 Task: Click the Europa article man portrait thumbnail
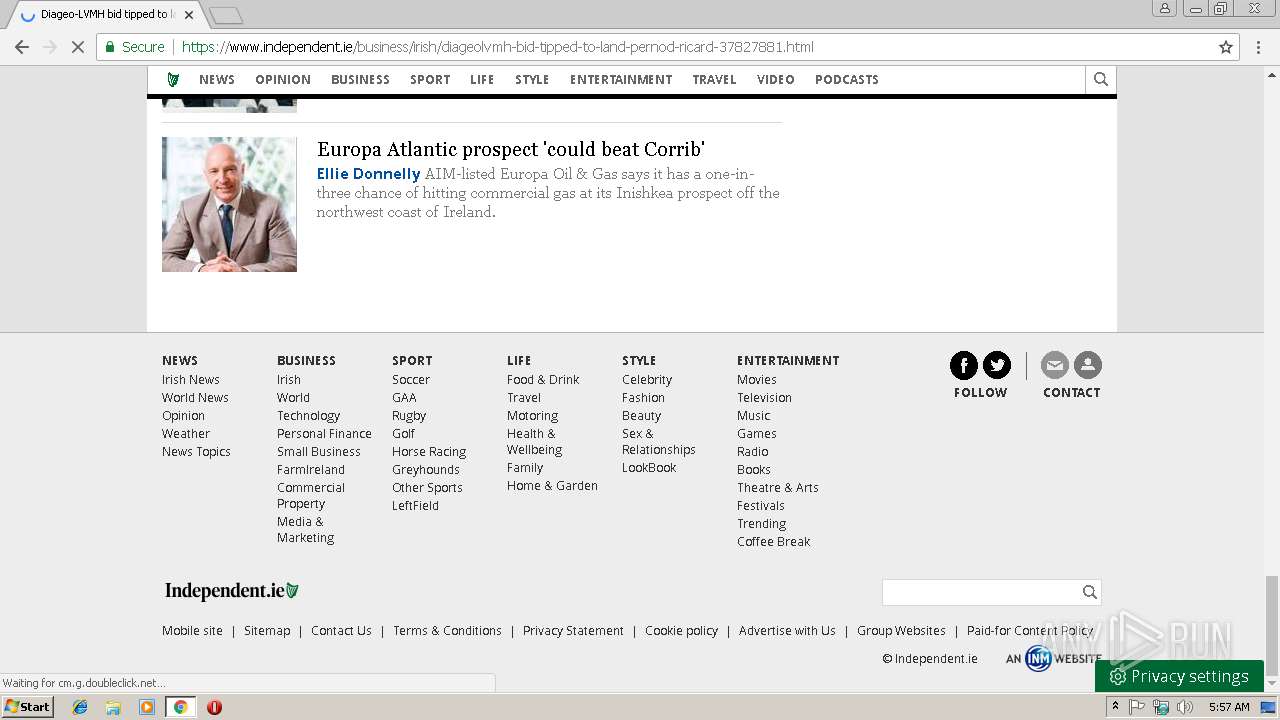point(229,204)
